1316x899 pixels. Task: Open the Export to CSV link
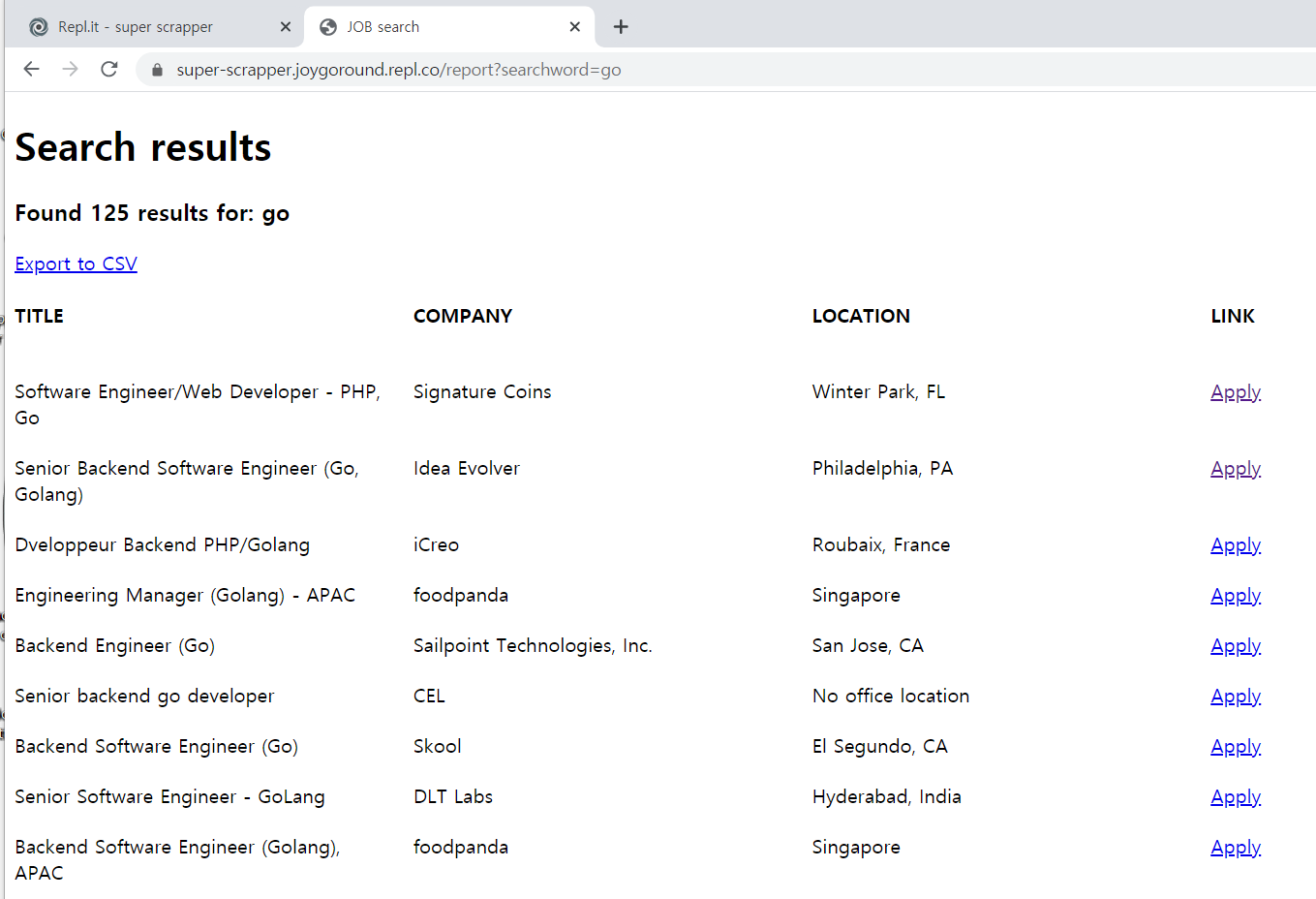point(76,263)
